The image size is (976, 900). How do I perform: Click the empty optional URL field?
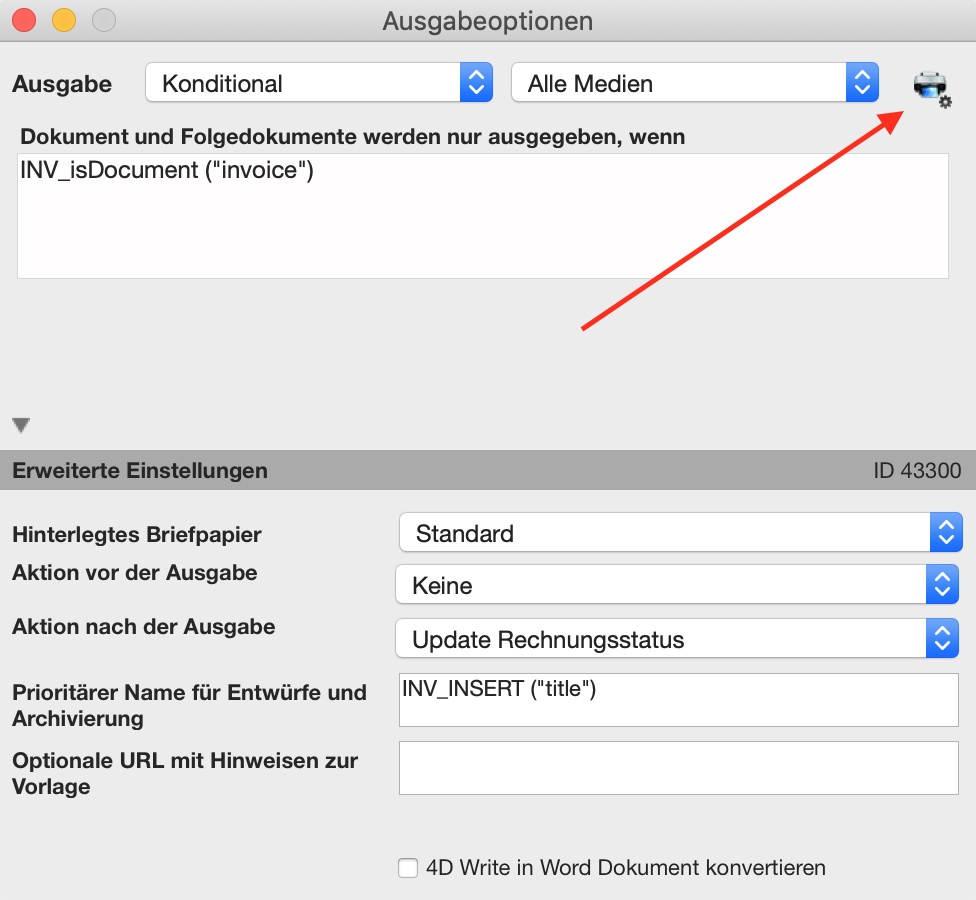[678, 768]
